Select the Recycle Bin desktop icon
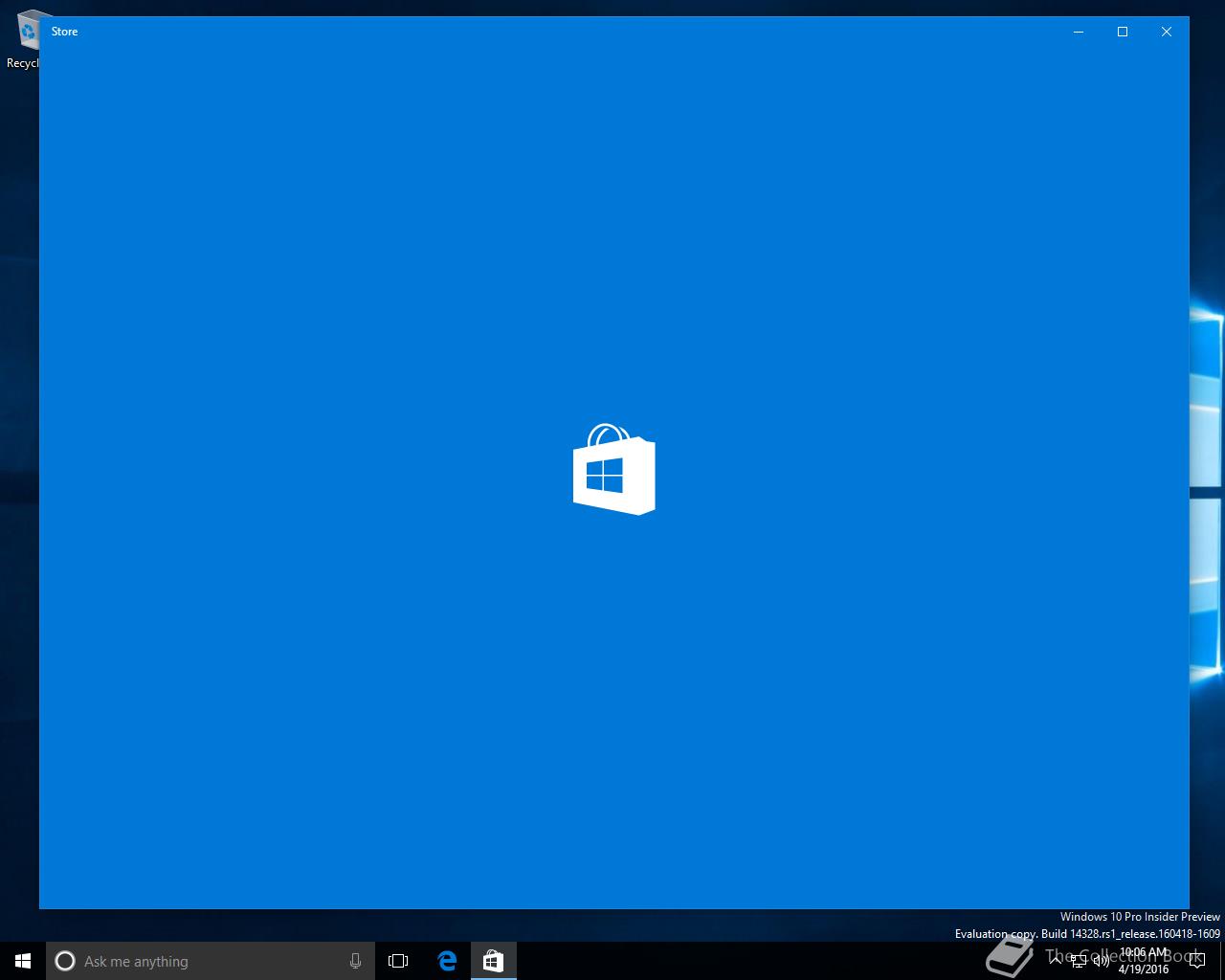This screenshot has width=1225, height=980. click(22, 40)
